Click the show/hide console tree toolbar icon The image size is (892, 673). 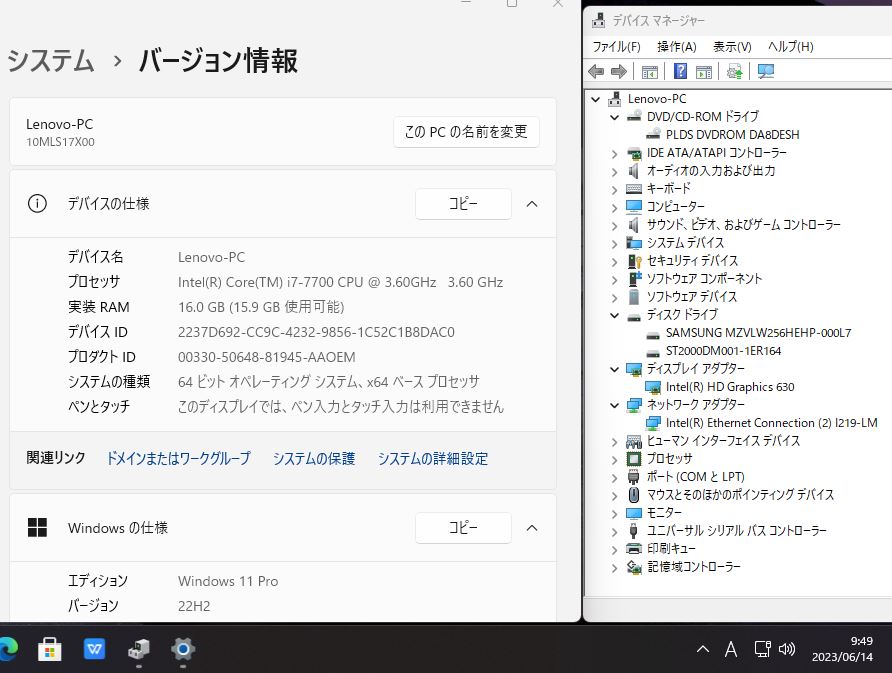(650, 72)
